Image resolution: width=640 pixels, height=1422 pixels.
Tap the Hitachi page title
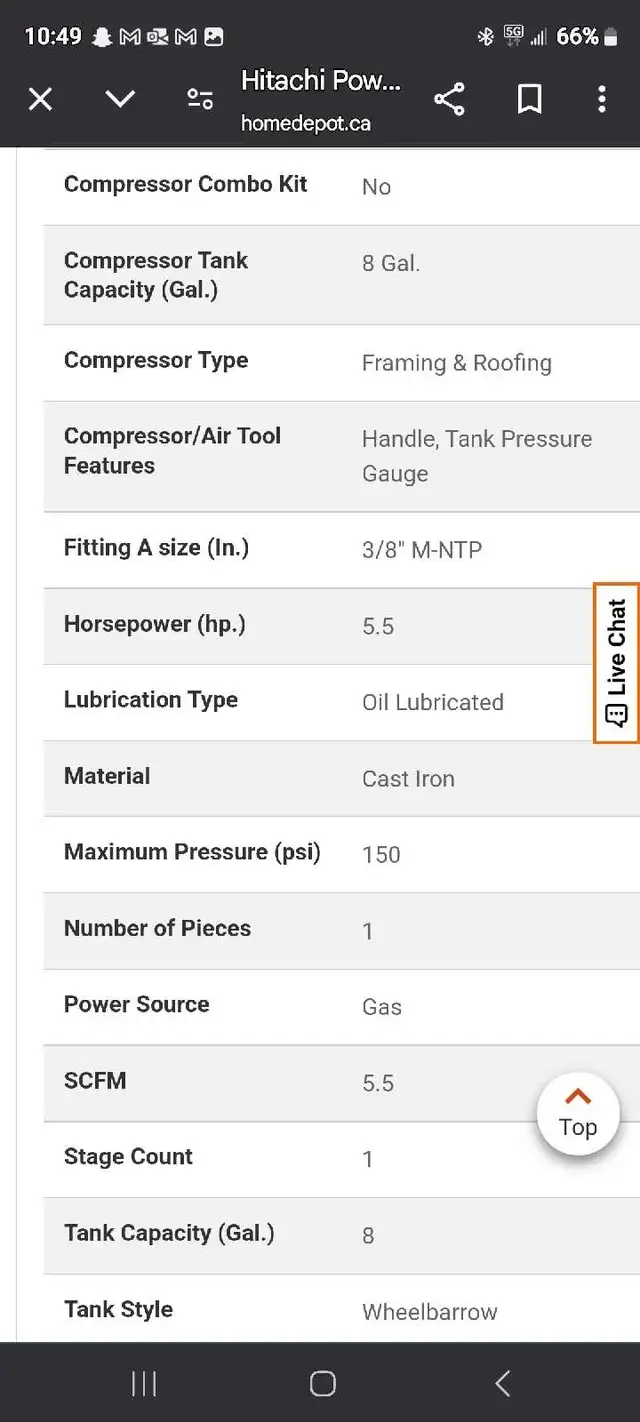point(321,83)
